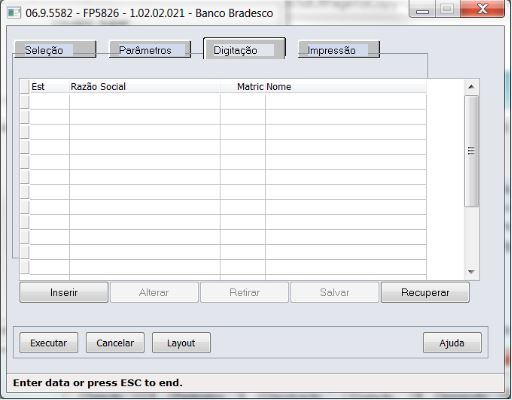This screenshot has width=512, height=400.
Task: Click first empty cell under Razão Social
Action: coord(145,101)
